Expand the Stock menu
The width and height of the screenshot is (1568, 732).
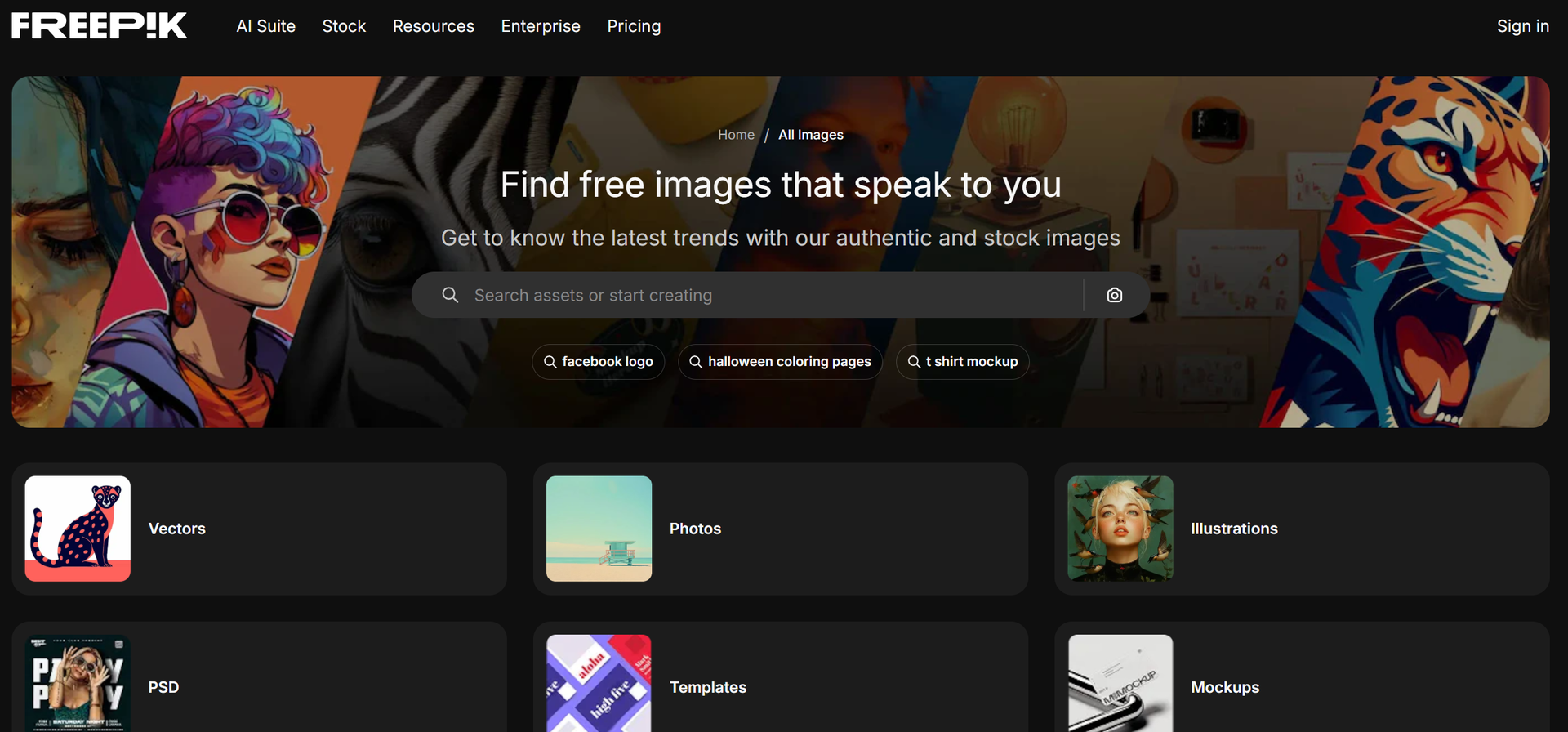tap(344, 26)
